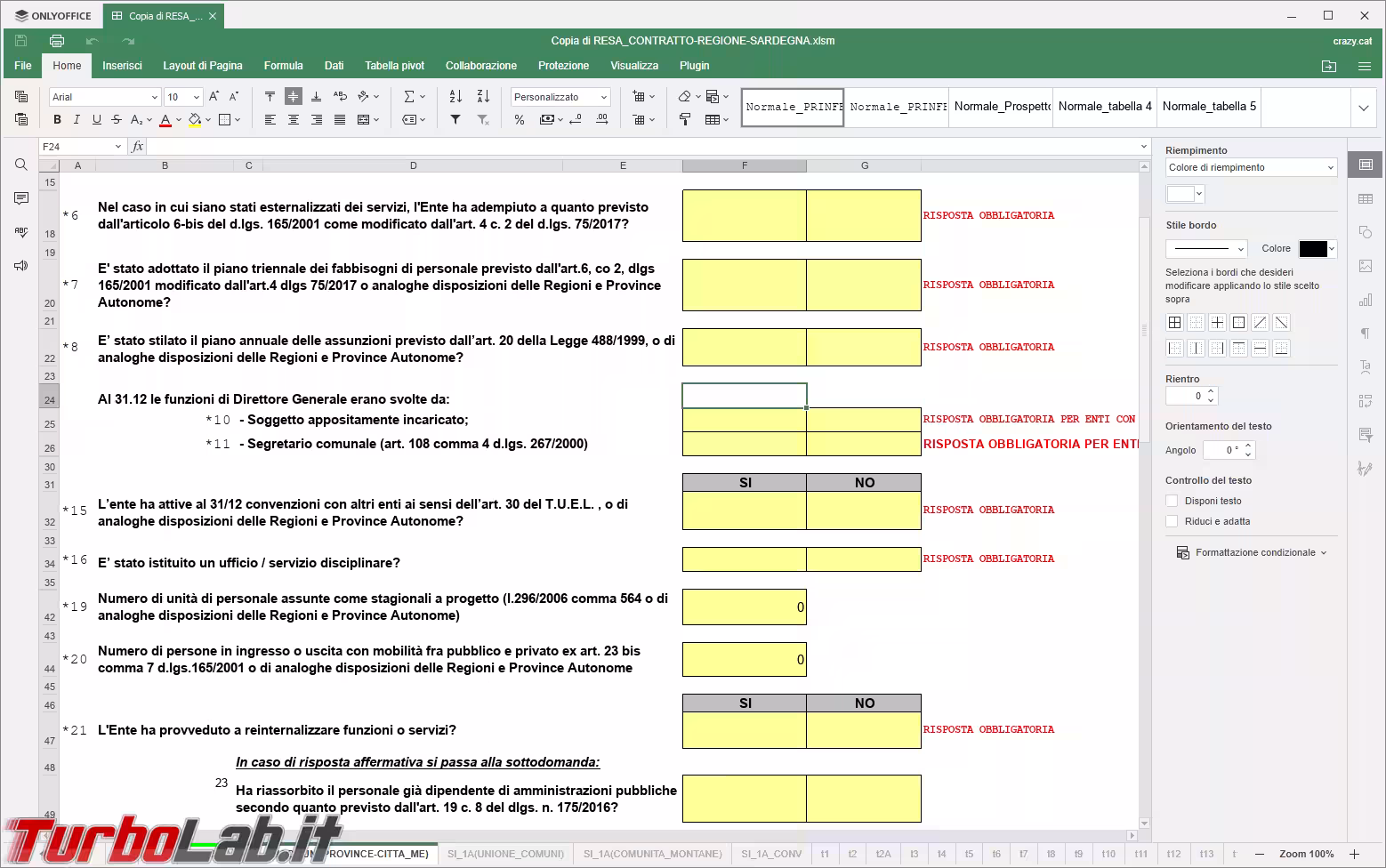This screenshot has height=868, width=1386.
Task: Apply the Normale_tabella 4 cell style
Action: click(x=1105, y=107)
